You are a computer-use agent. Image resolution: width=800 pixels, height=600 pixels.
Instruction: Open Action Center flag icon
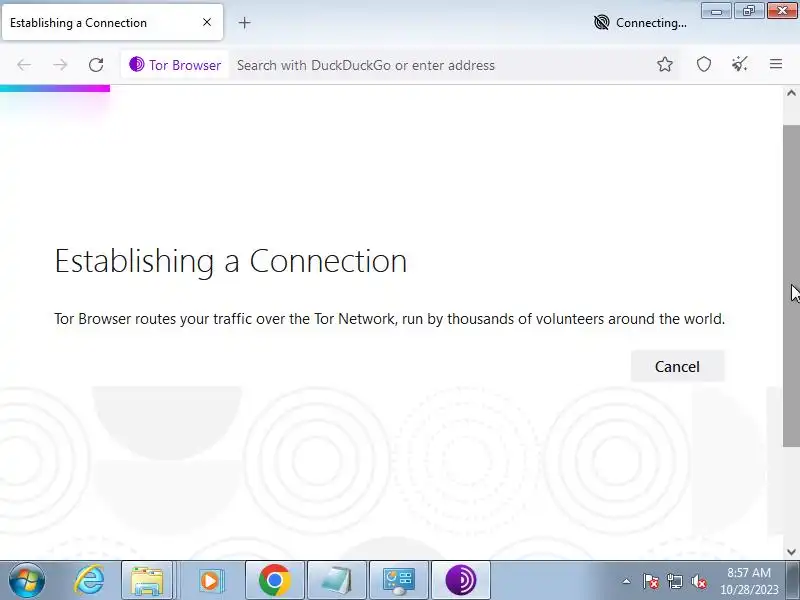651,581
